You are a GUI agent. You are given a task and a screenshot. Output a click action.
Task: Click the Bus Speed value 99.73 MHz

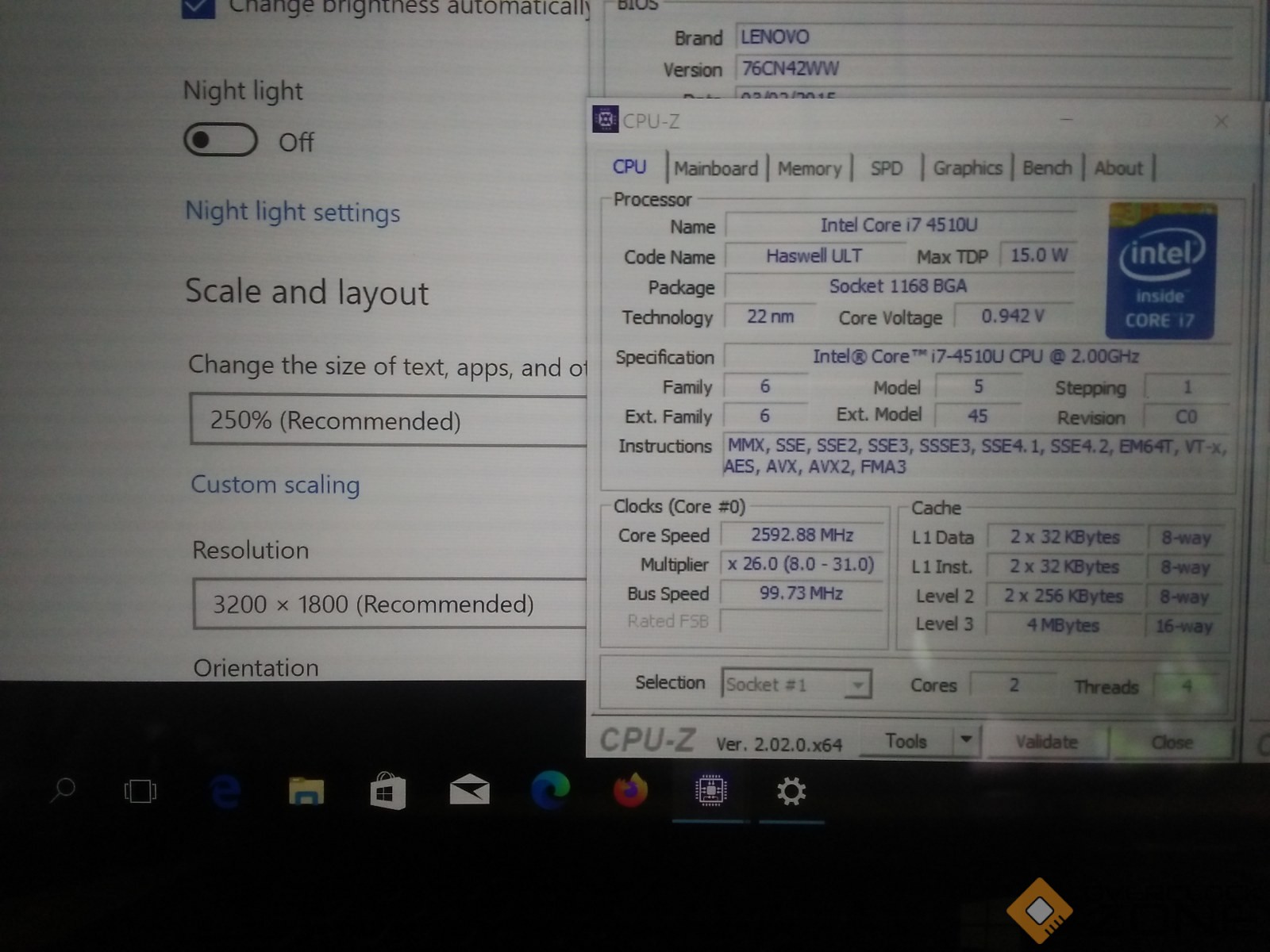point(801,593)
